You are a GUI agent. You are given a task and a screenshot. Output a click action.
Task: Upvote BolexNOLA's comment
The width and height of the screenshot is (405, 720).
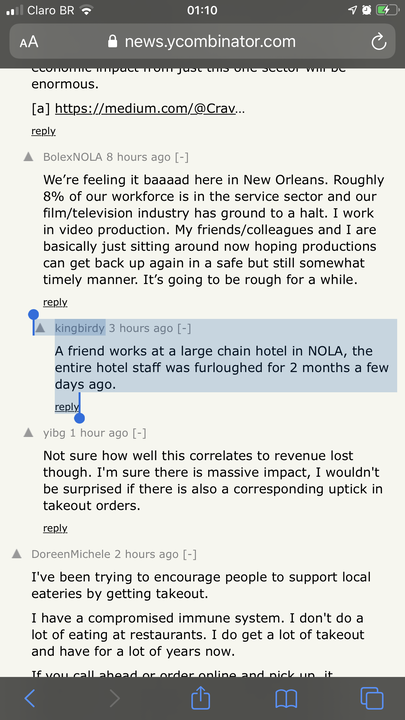point(28,157)
